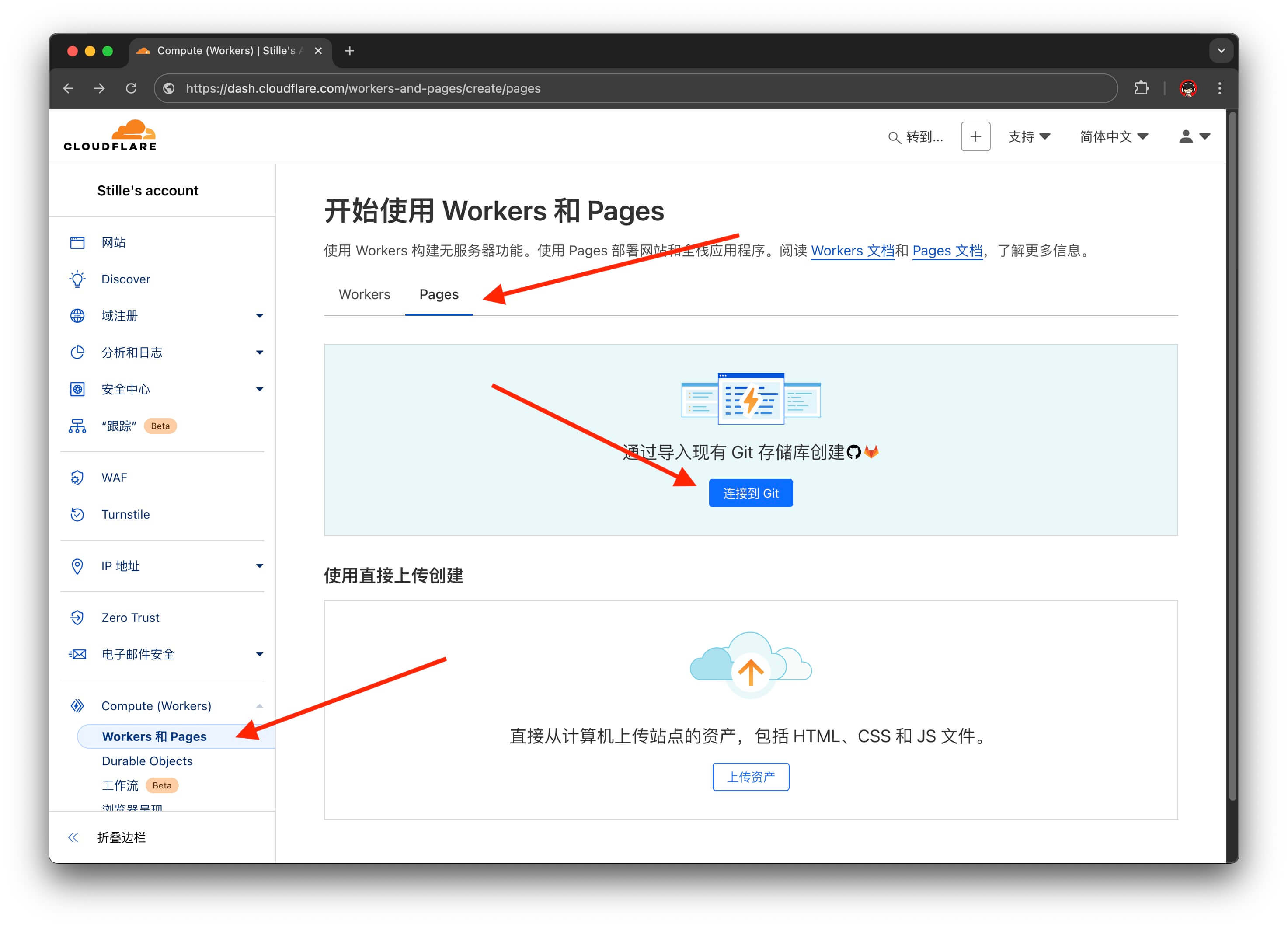Viewport: 1288px width, 928px height.
Task: Click the plus add button in header
Action: click(976, 136)
